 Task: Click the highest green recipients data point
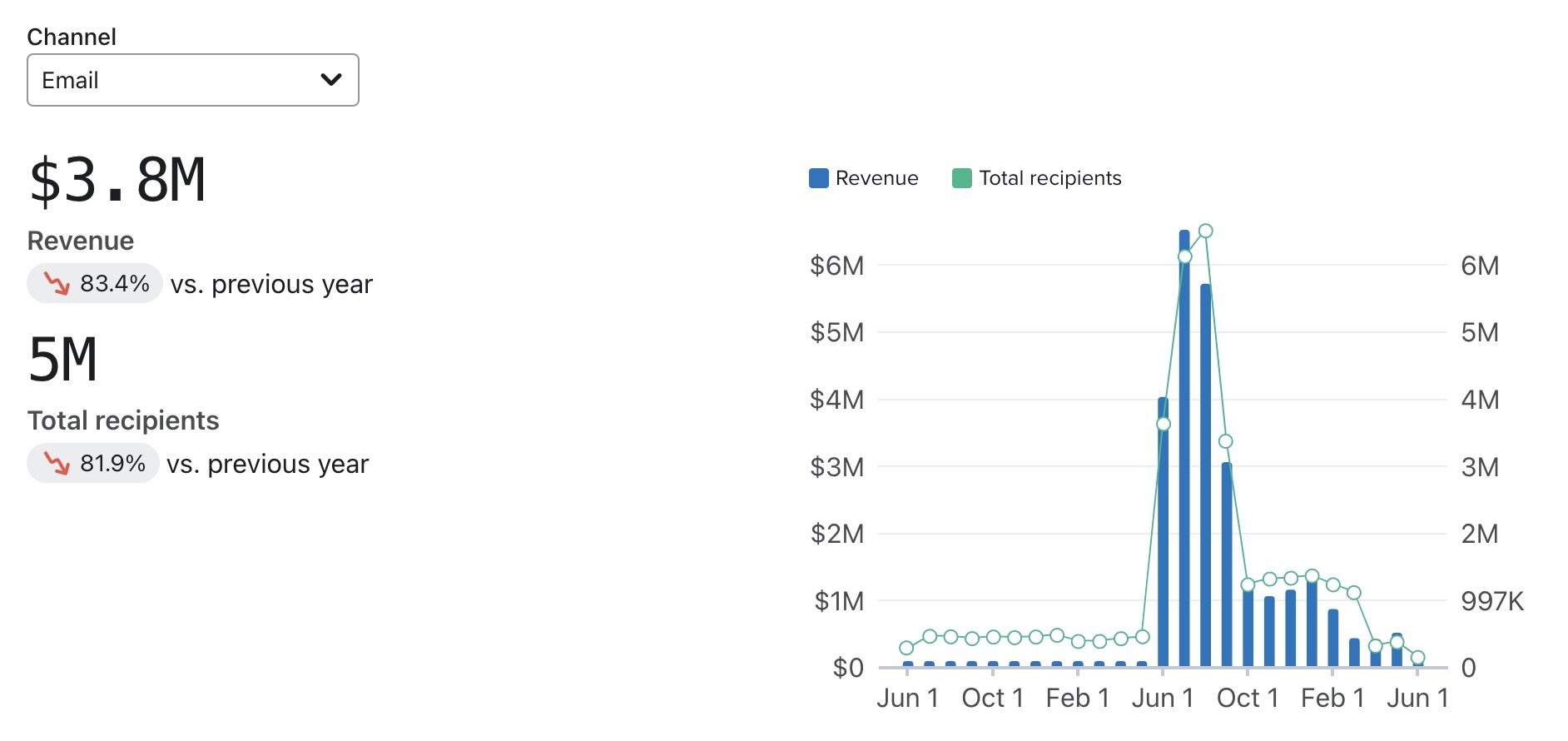pos(1206,231)
